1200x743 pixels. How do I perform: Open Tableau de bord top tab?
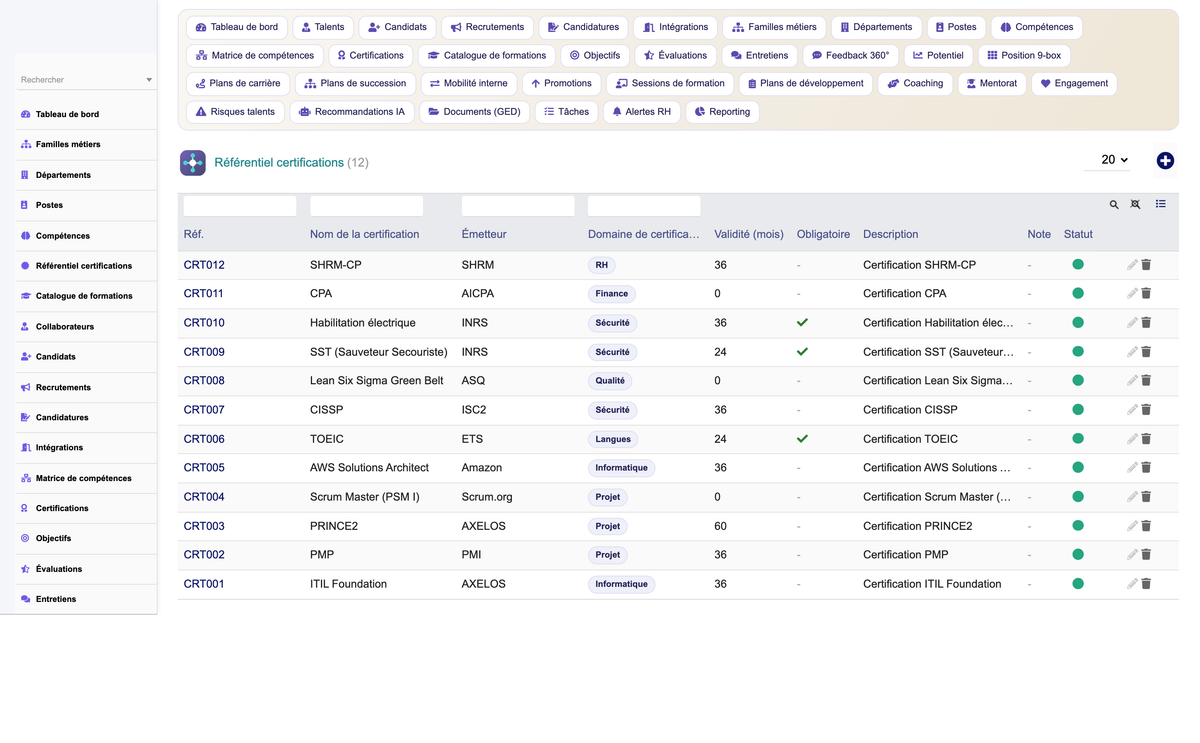point(237,27)
